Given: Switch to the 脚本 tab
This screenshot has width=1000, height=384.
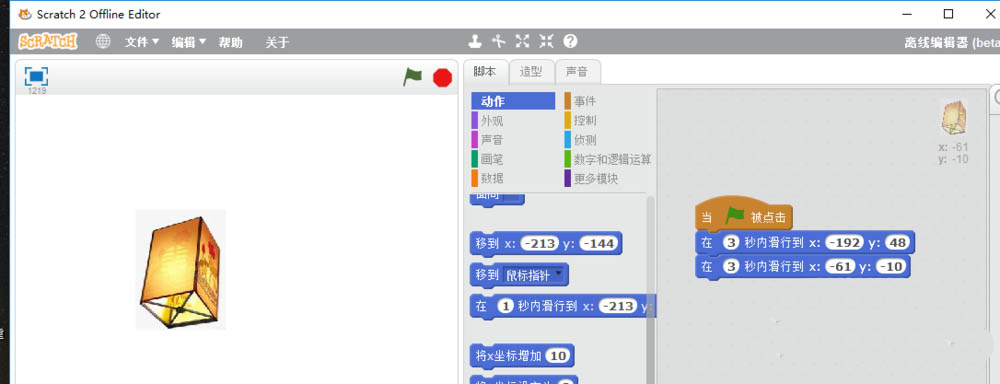Looking at the screenshot, I should [x=485, y=72].
